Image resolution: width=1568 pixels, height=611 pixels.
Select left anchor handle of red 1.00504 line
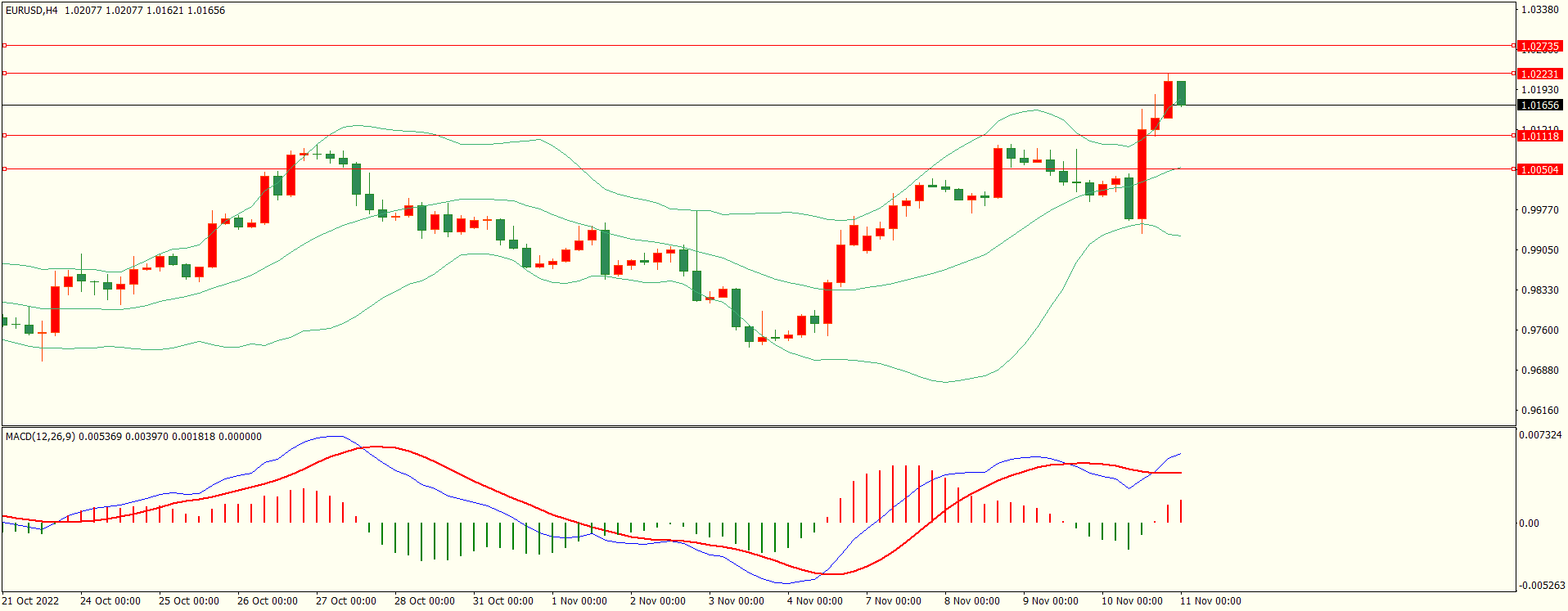click(4, 169)
